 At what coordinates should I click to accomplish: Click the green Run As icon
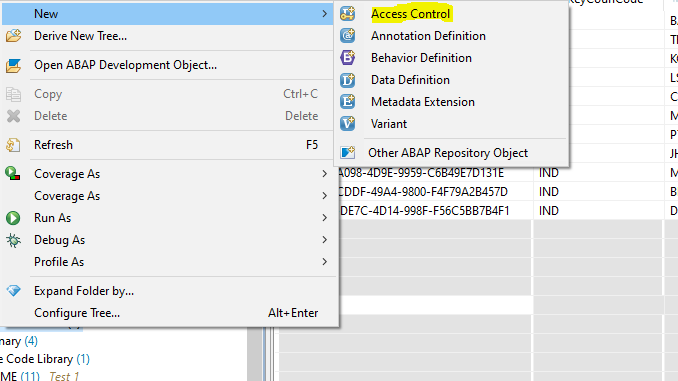tap(13, 218)
